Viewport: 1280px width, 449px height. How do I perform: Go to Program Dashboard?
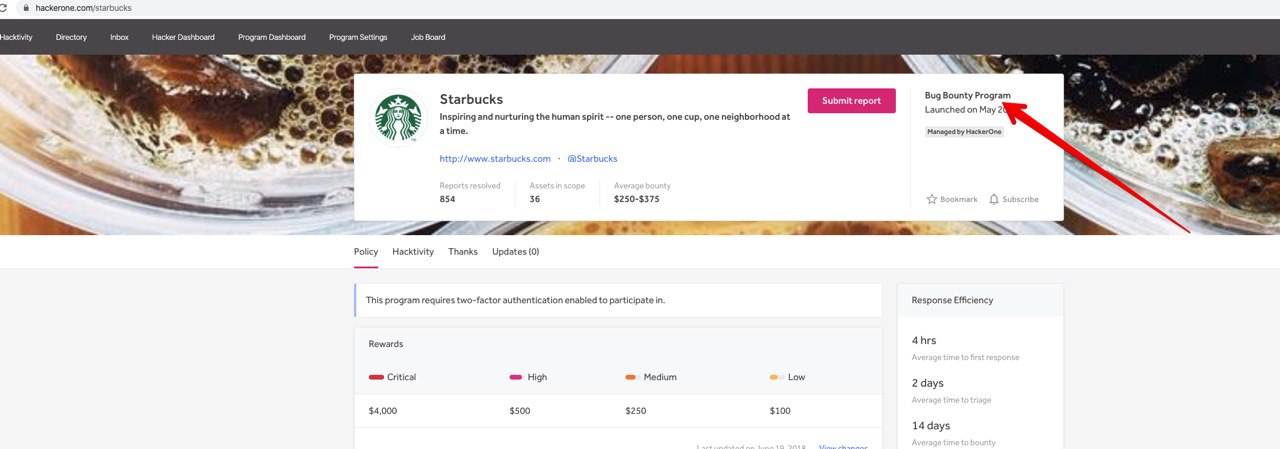coord(272,37)
